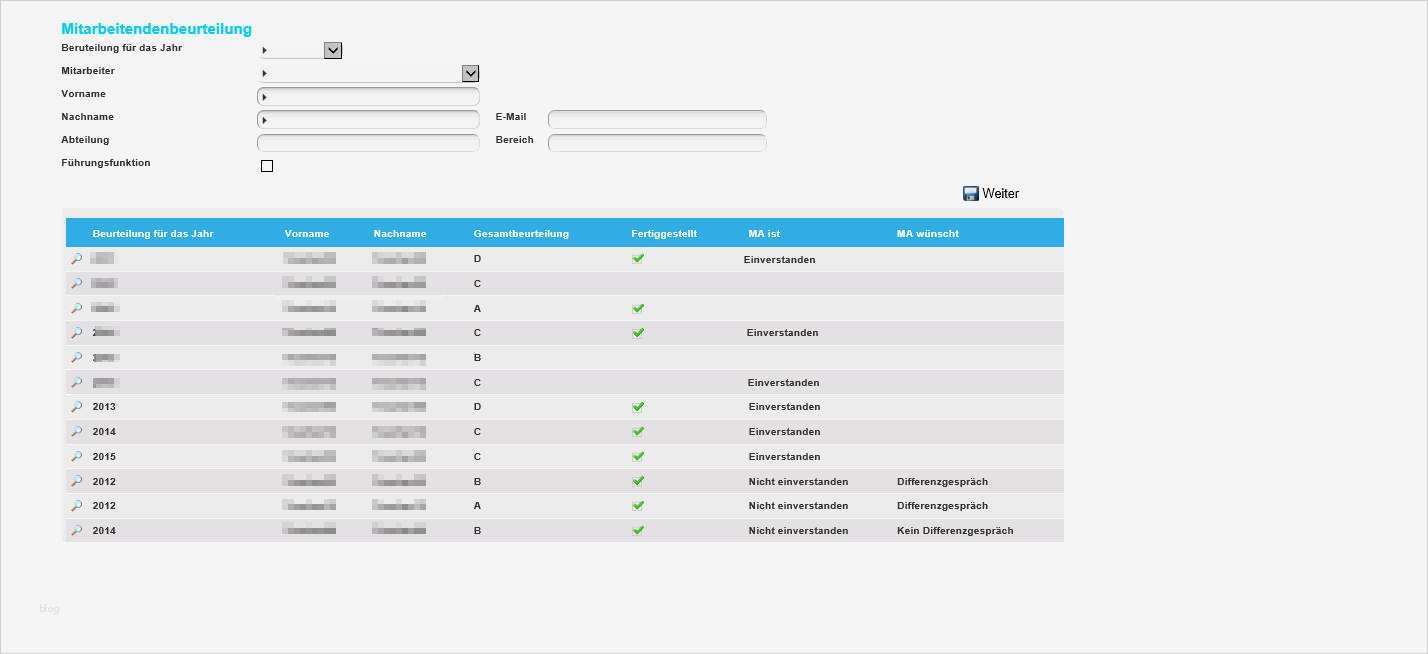Screen dimensions: 1428x654
Task: Click the Mitarbeitendenbeurteilung page title
Action: (x=156, y=29)
